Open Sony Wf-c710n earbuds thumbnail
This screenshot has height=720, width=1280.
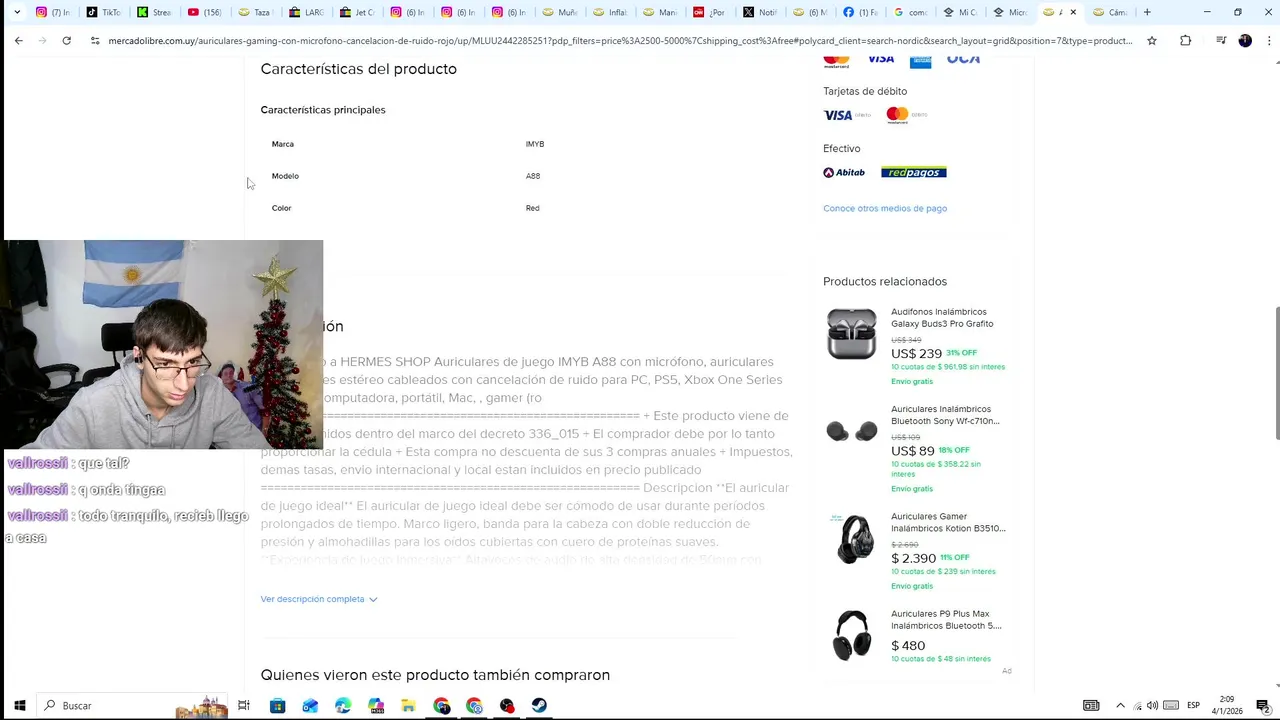(x=852, y=431)
